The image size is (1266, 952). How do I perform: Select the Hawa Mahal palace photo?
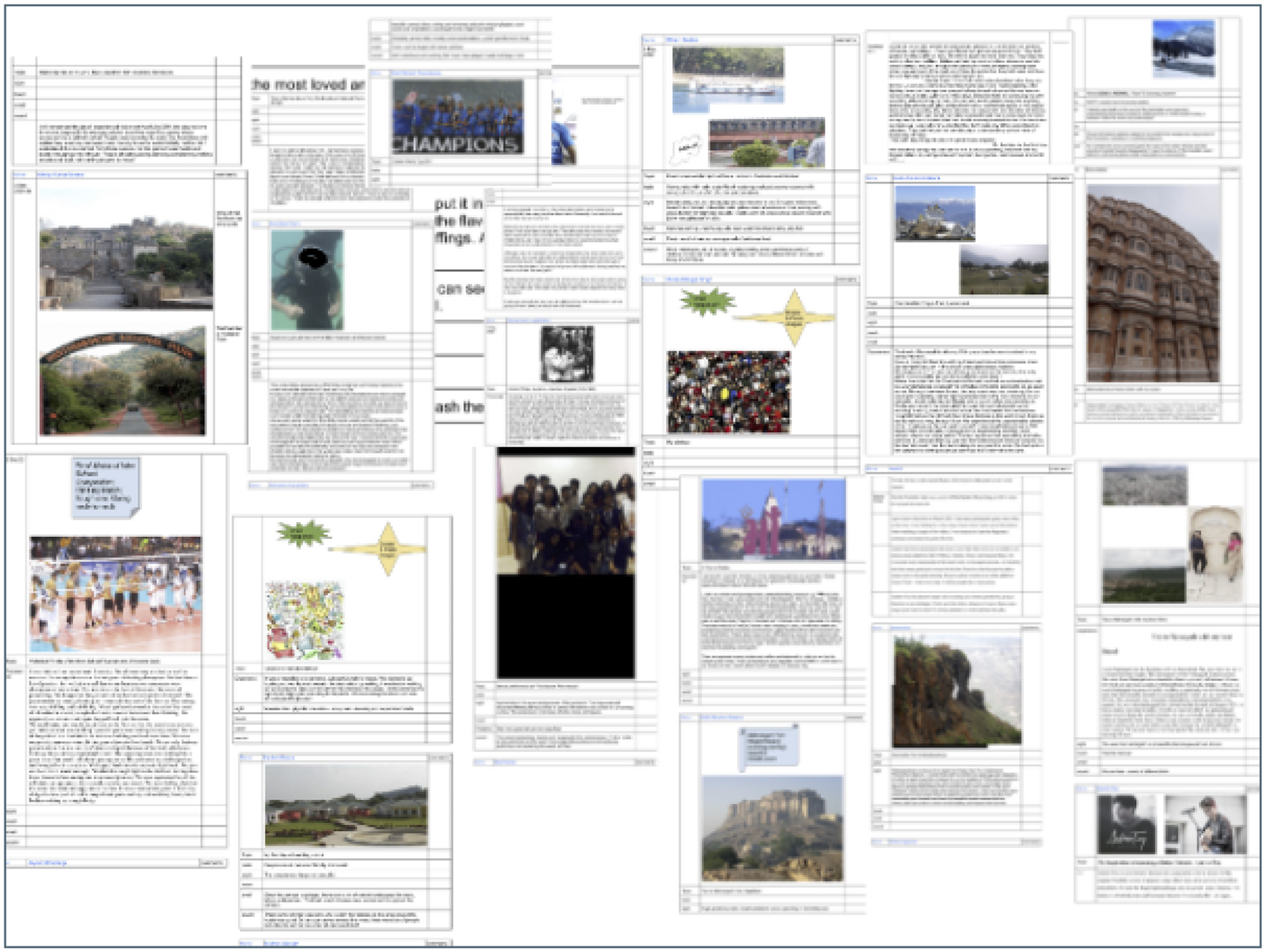coord(1152,284)
